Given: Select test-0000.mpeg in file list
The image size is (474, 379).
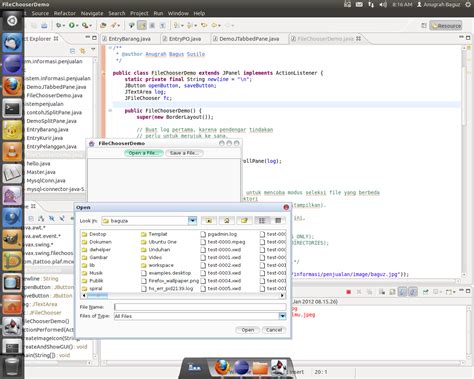Looking at the screenshot, I should pos(223,242).
